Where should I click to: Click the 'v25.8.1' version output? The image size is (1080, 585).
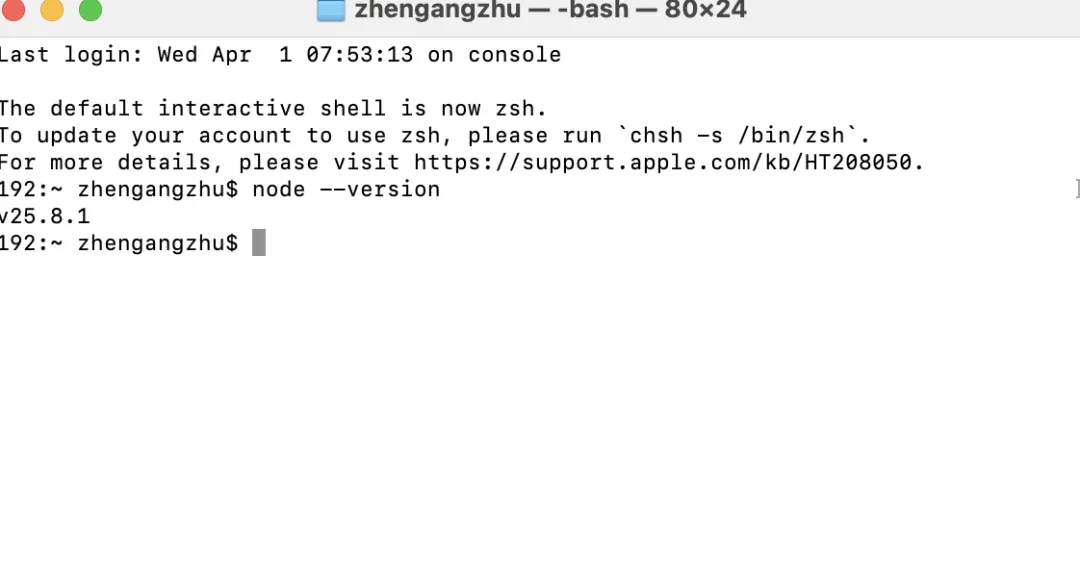coord(45,216)
